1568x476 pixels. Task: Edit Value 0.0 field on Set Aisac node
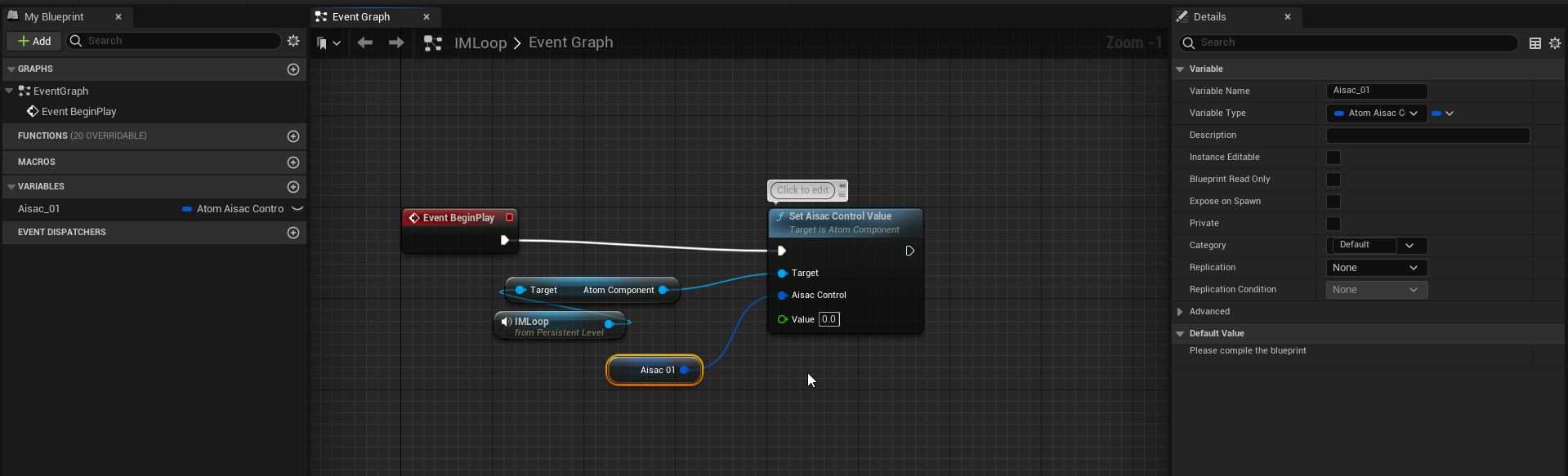[829, 319]
